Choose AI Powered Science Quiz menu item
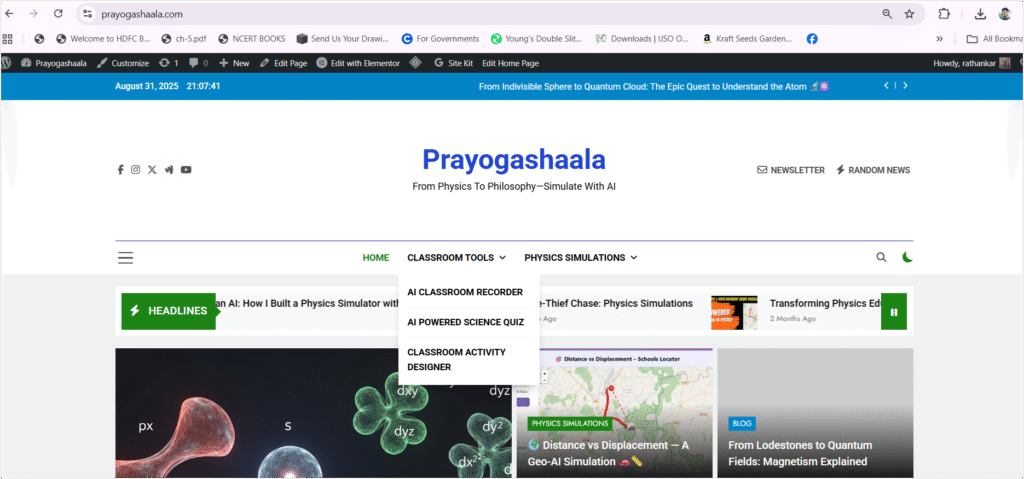The width and height of the screenshot is (1024, 479). (465, 322)
